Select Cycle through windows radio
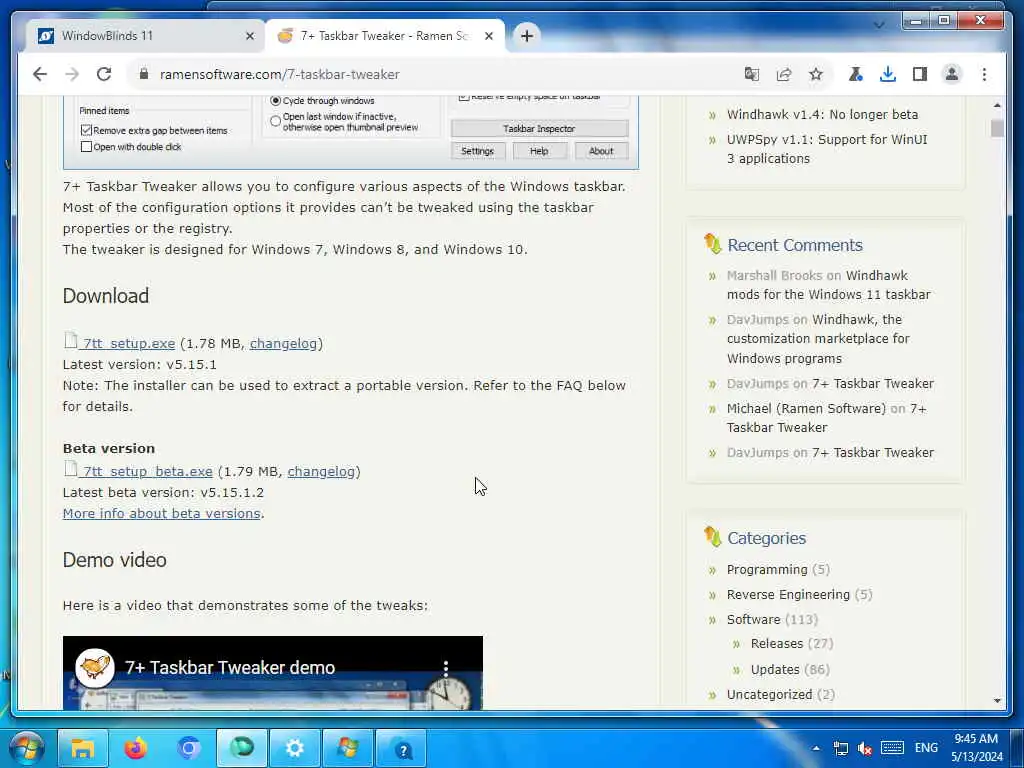The image size is (1024, 768). coord(276,101)
